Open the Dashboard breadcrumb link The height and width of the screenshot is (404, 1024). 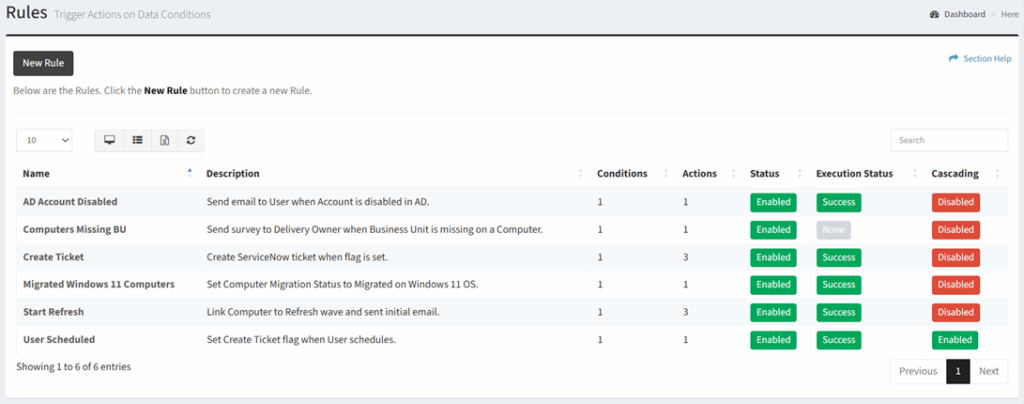coord(964,15)
